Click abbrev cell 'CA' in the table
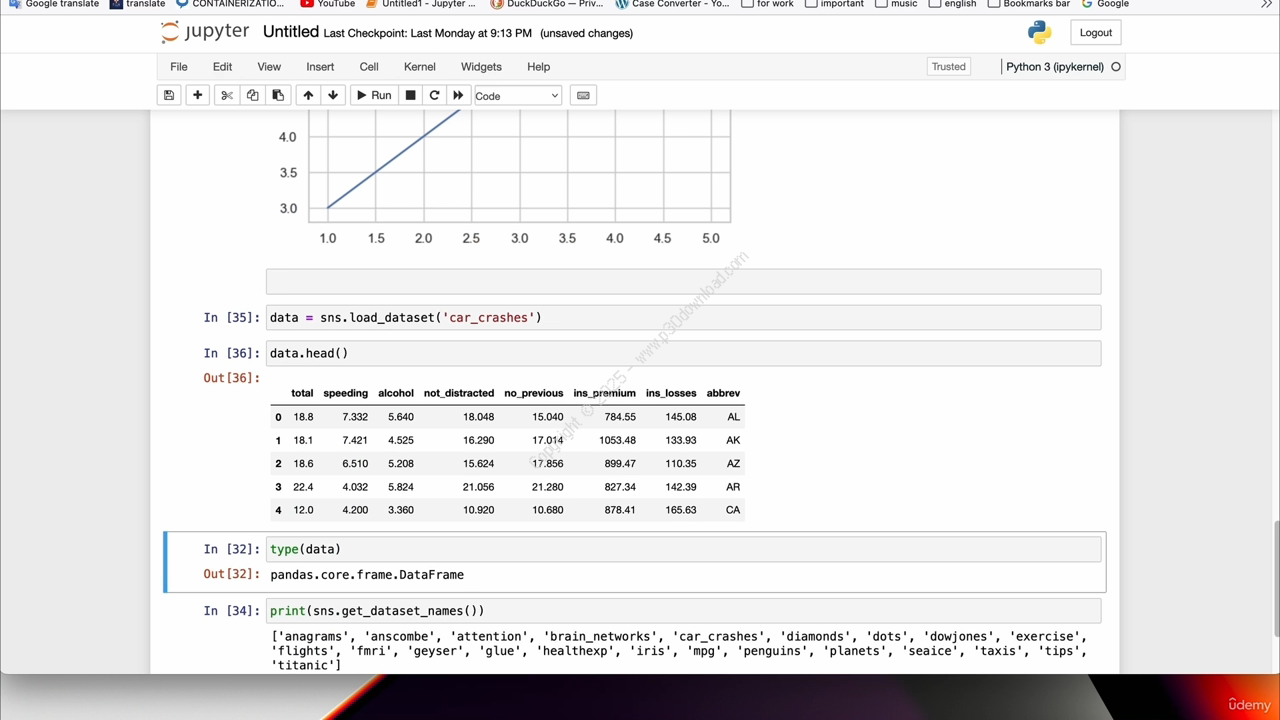The height and width of the screenshot is (720, 1280). (x=733, y=510)
